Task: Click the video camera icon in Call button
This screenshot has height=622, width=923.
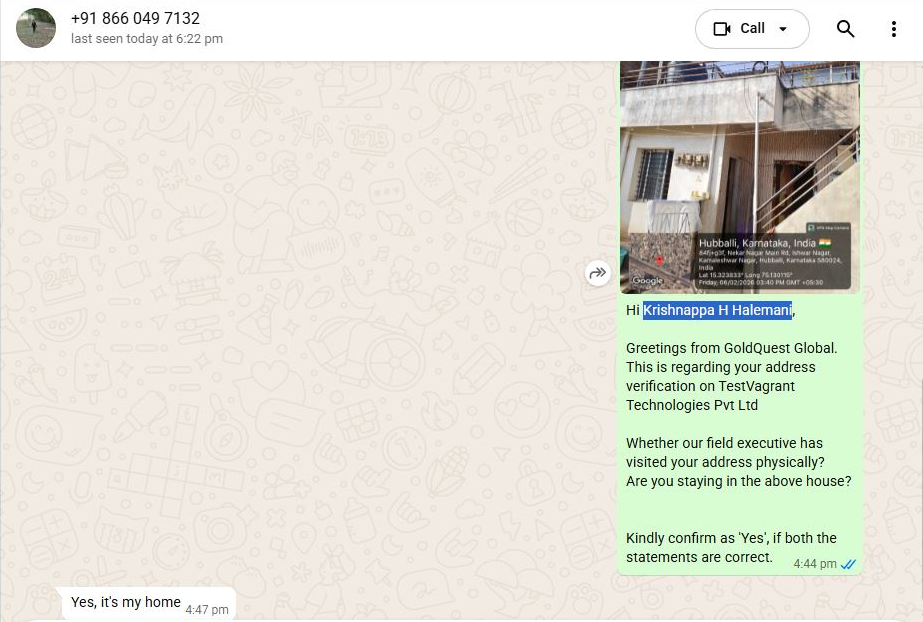Action: tap(722, 29)
